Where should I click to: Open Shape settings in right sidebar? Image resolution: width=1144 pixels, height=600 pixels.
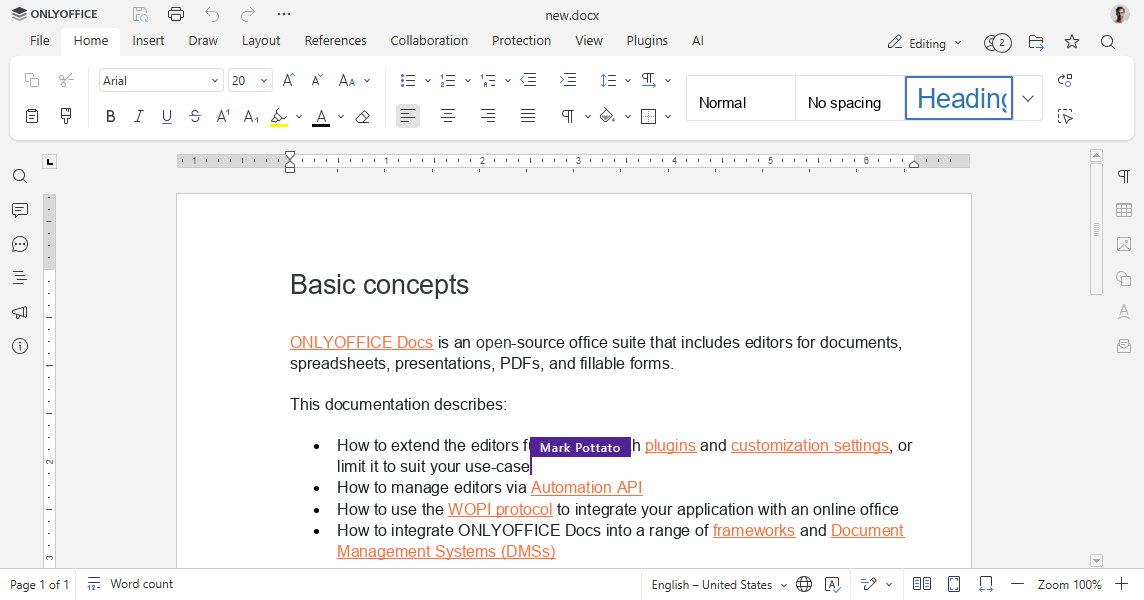[1124, 278]
